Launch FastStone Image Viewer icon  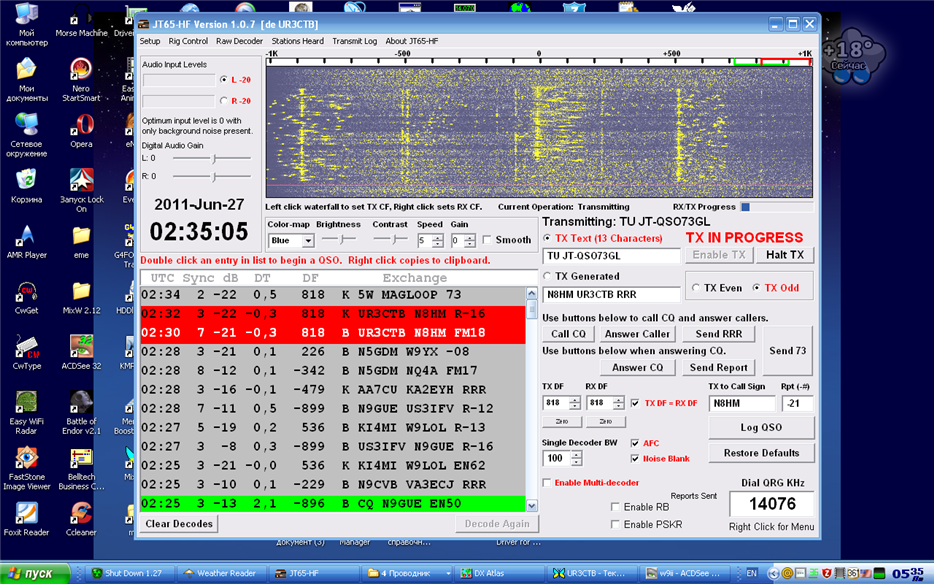coord(26,468)
